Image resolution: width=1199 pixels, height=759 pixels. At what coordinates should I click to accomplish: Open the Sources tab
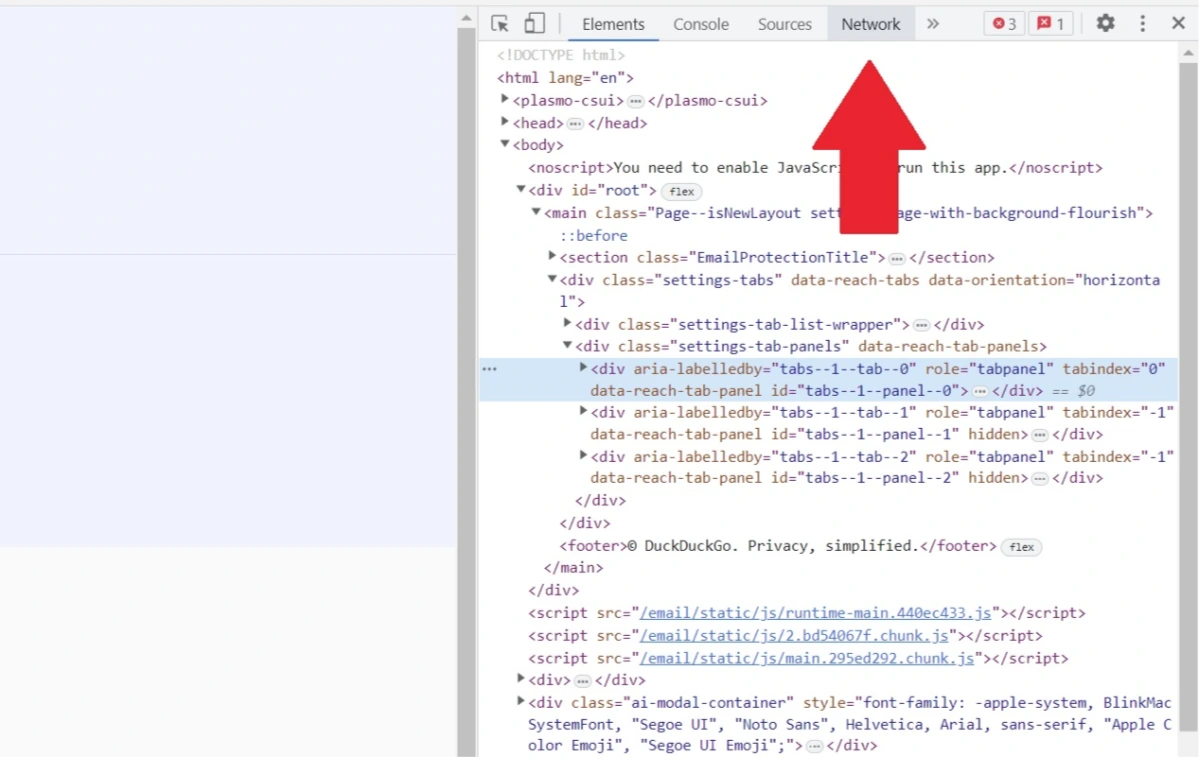click(784, 24)
